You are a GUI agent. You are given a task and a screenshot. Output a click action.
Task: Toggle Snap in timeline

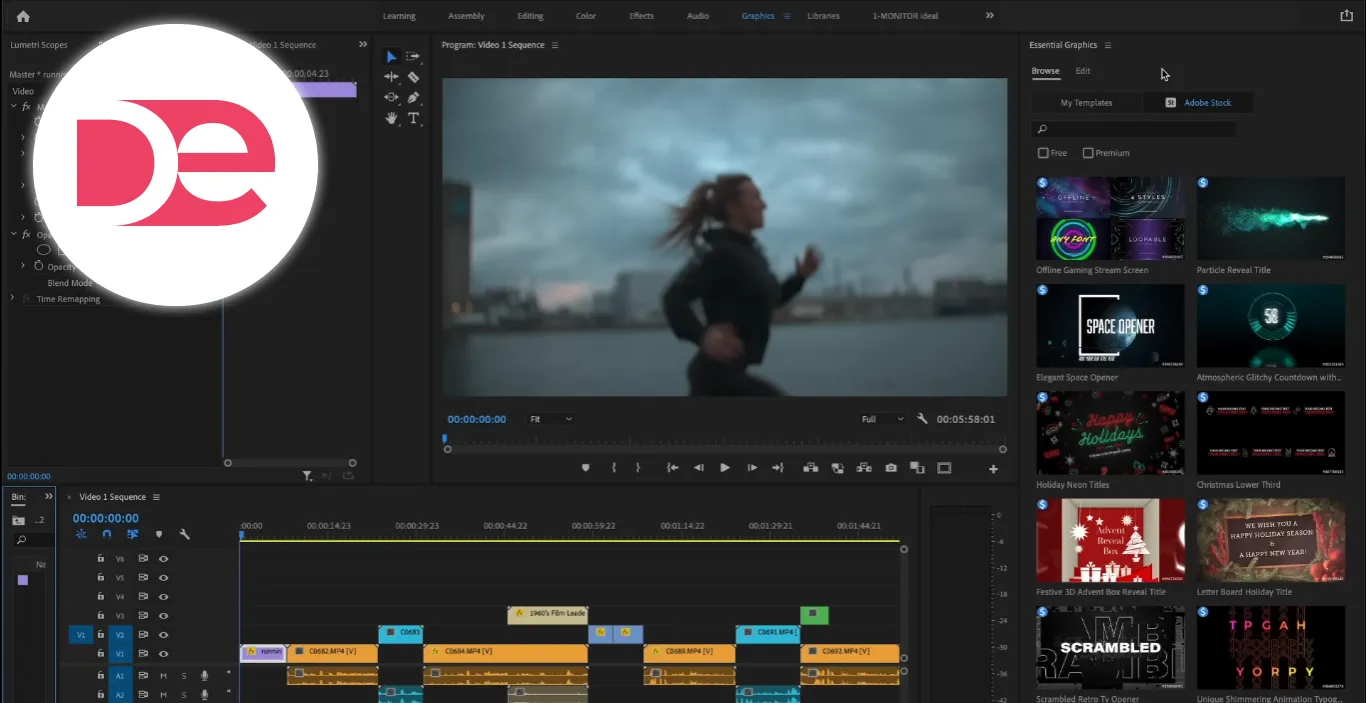[x=107, y=534]
